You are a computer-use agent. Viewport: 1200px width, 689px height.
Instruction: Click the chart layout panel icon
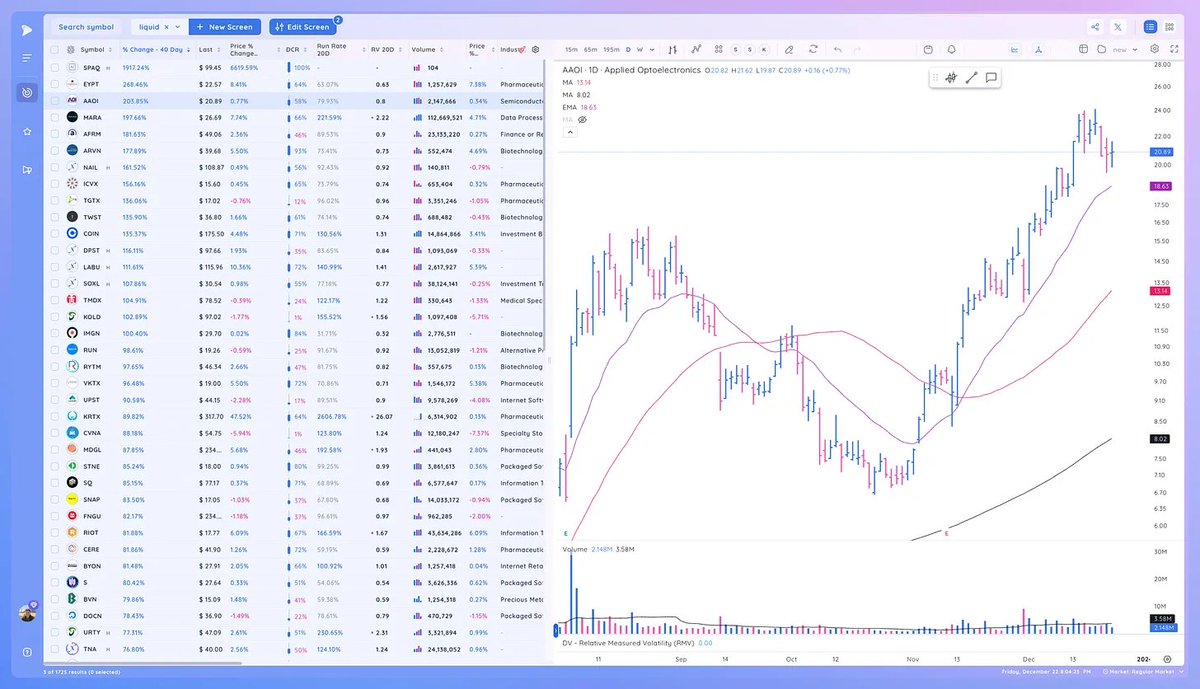[x=1083, y=49]
